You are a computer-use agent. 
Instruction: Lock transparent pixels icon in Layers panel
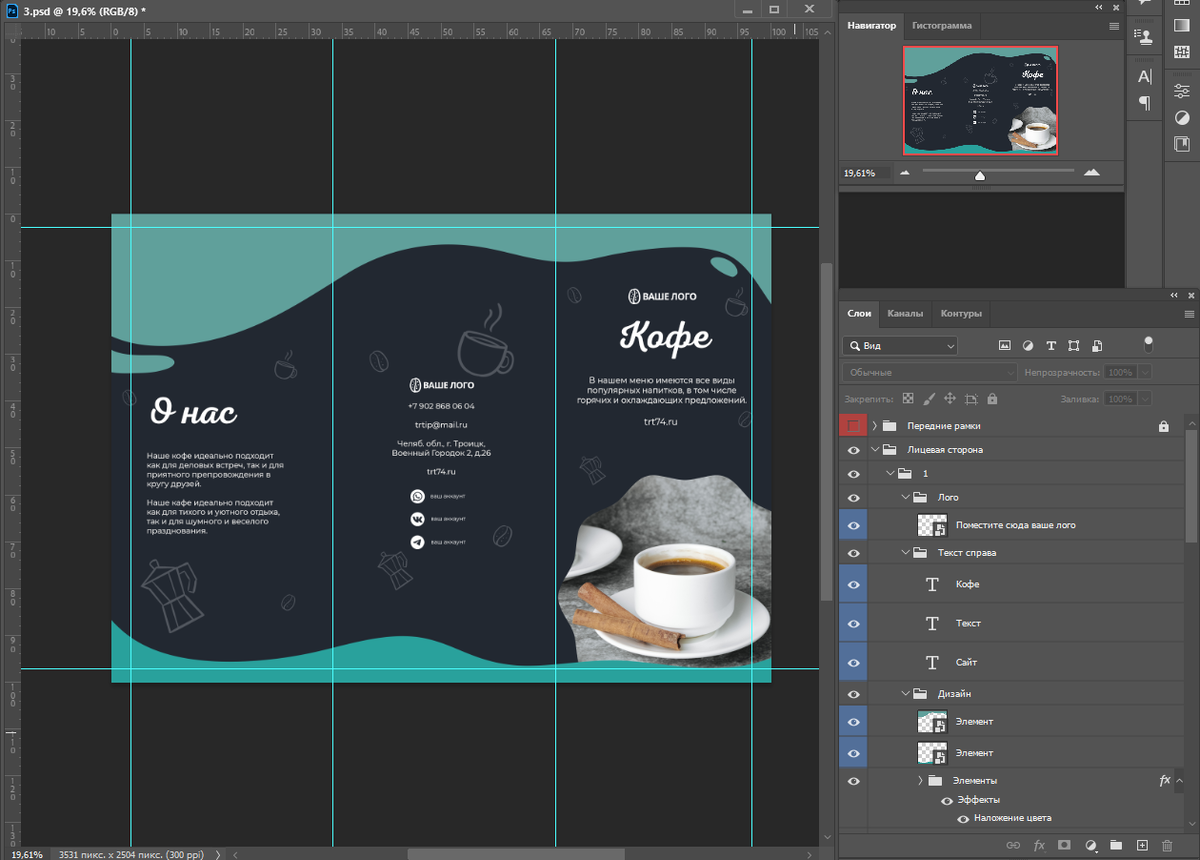pyautogui.click(x=908, y=399)
